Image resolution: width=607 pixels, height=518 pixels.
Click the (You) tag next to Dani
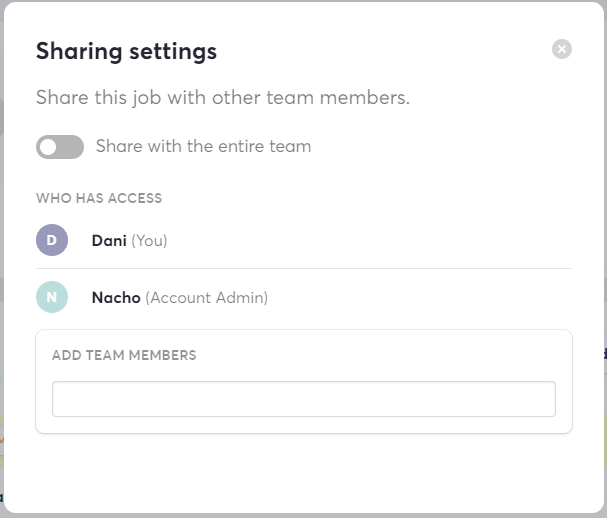(x=149, y=241)
